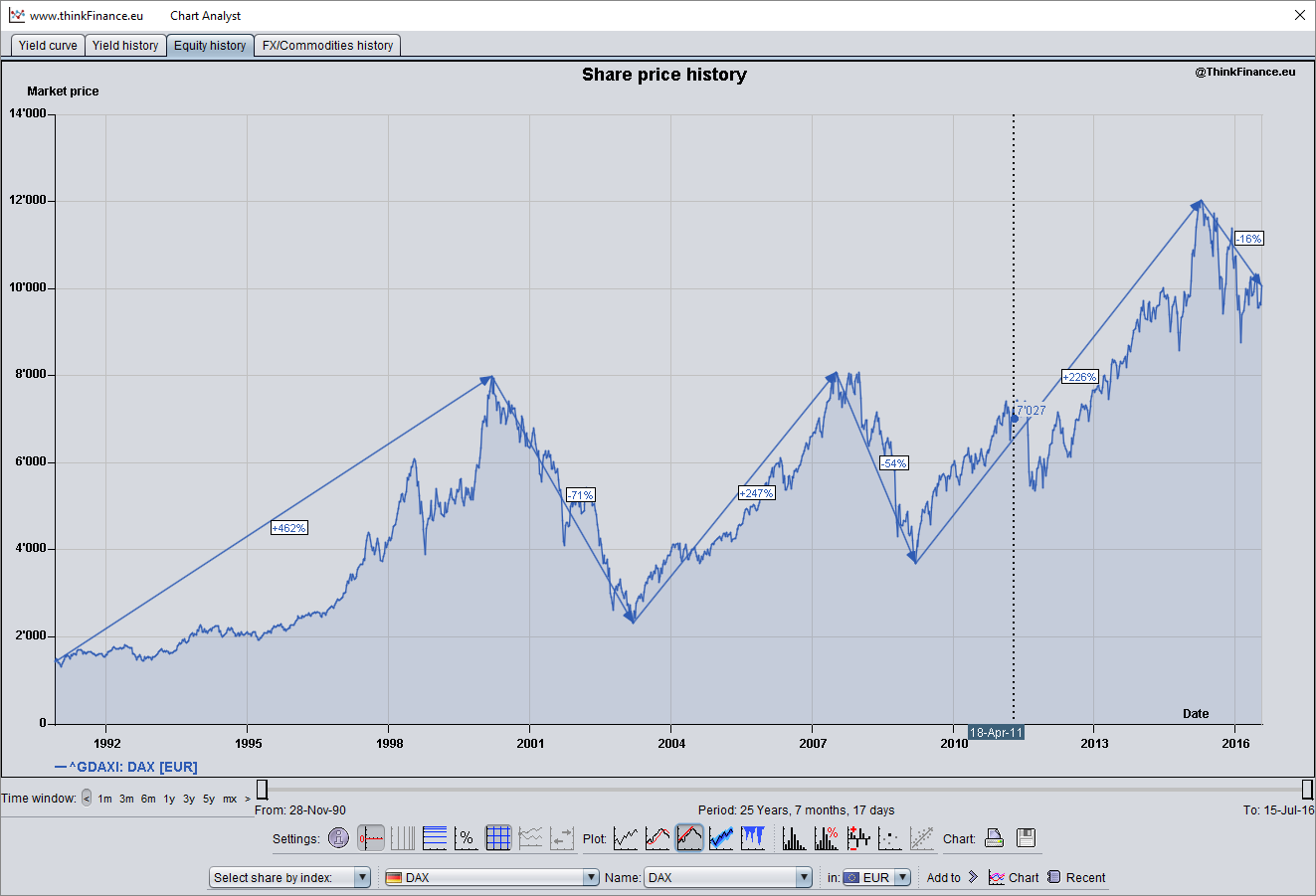Toggle horizontal grid lines setting
The width and height of the screenshot is (1316, 896).
(x=435, y=838)
